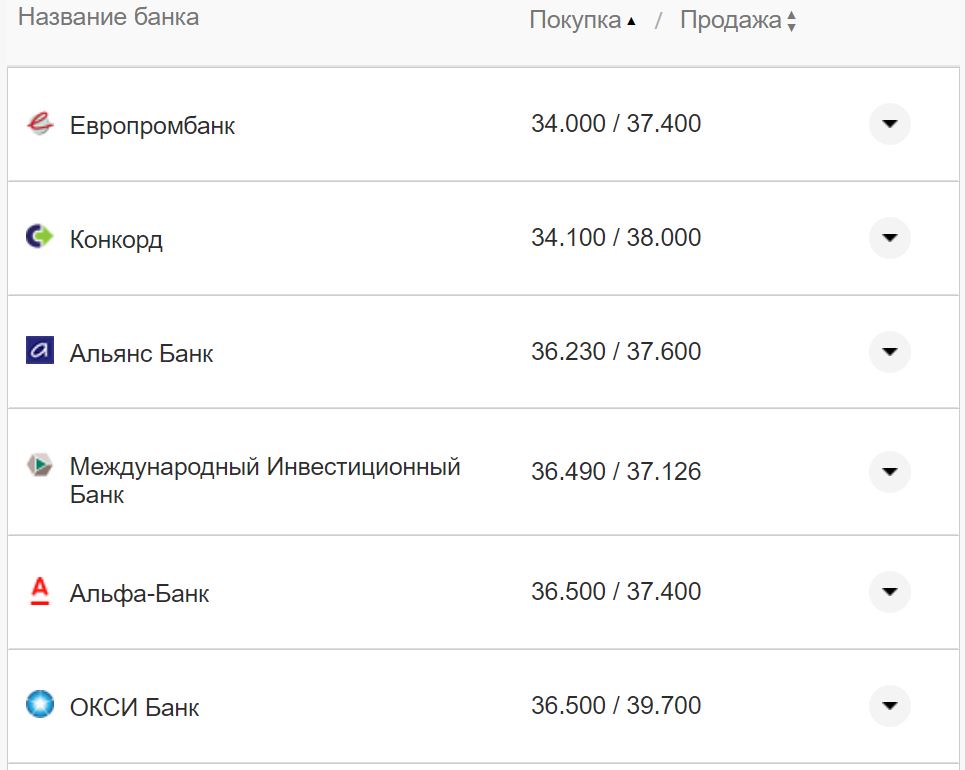Image resolution: width=965 pixels, height=770 pixels.
Task: Click the double-arrow sort control near Продажа
Action: pyautogui.click(x=793, y=18)
